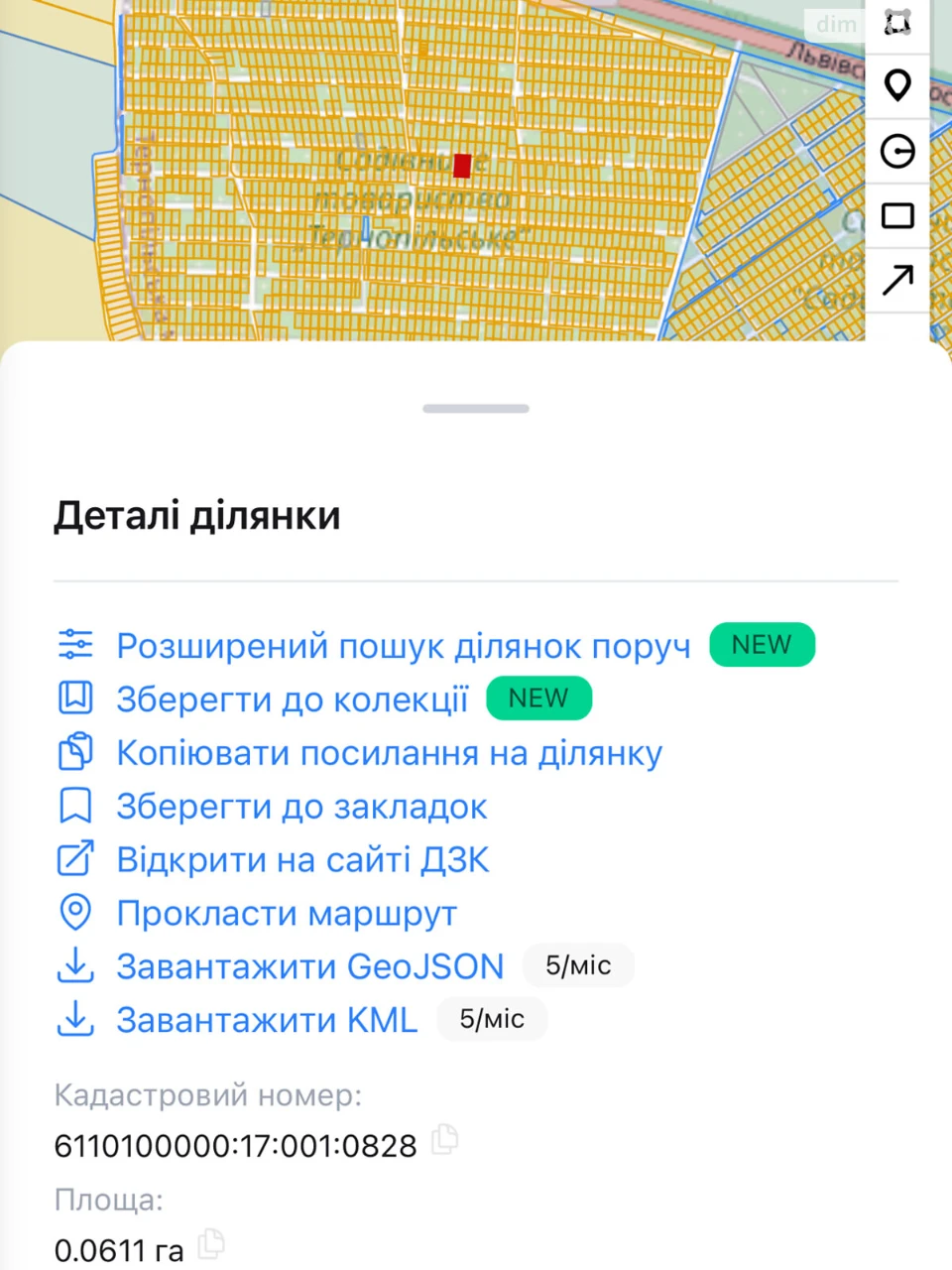
Task: Select Прокласти маршрут
Action: (x=287, y=914)
